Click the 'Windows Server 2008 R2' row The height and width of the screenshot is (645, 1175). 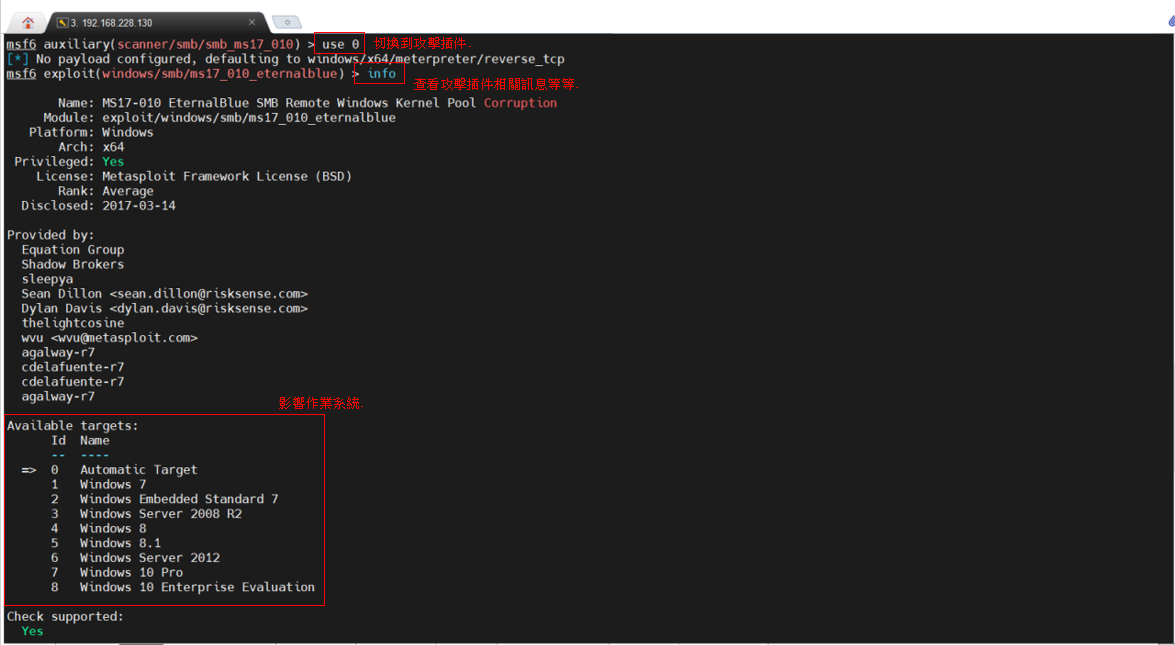(x=146, y=514)
